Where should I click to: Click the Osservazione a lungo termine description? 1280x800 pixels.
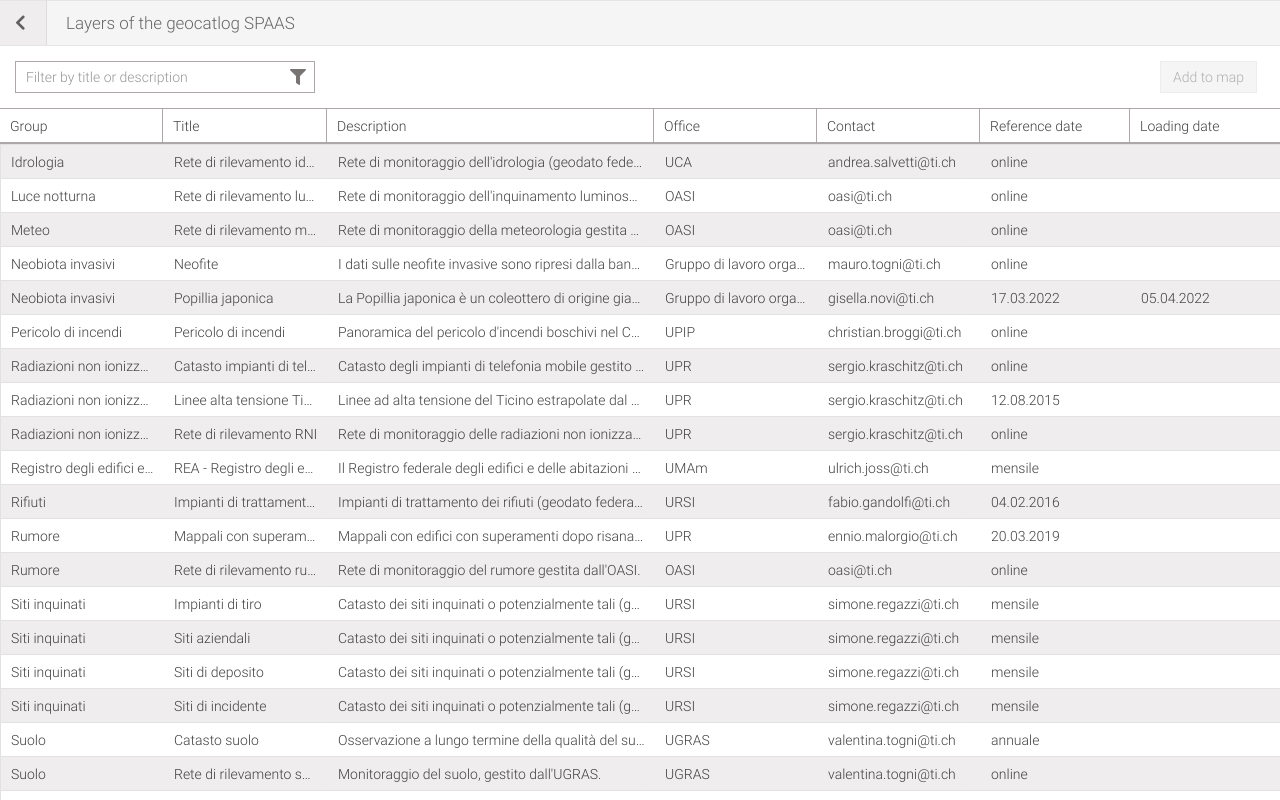click(491, 740)
